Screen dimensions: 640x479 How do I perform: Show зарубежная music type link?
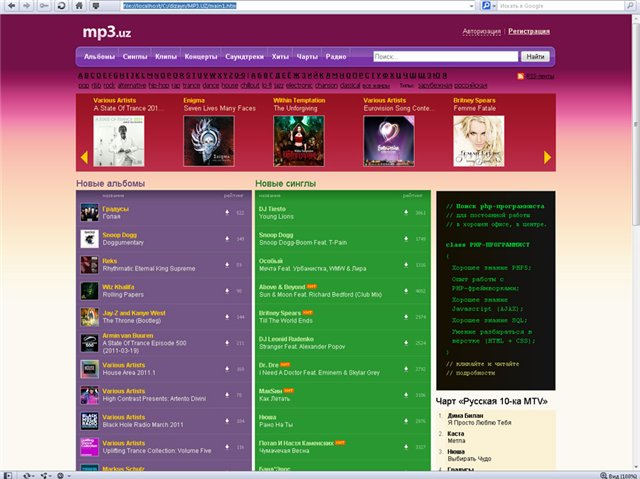[435, 86]
